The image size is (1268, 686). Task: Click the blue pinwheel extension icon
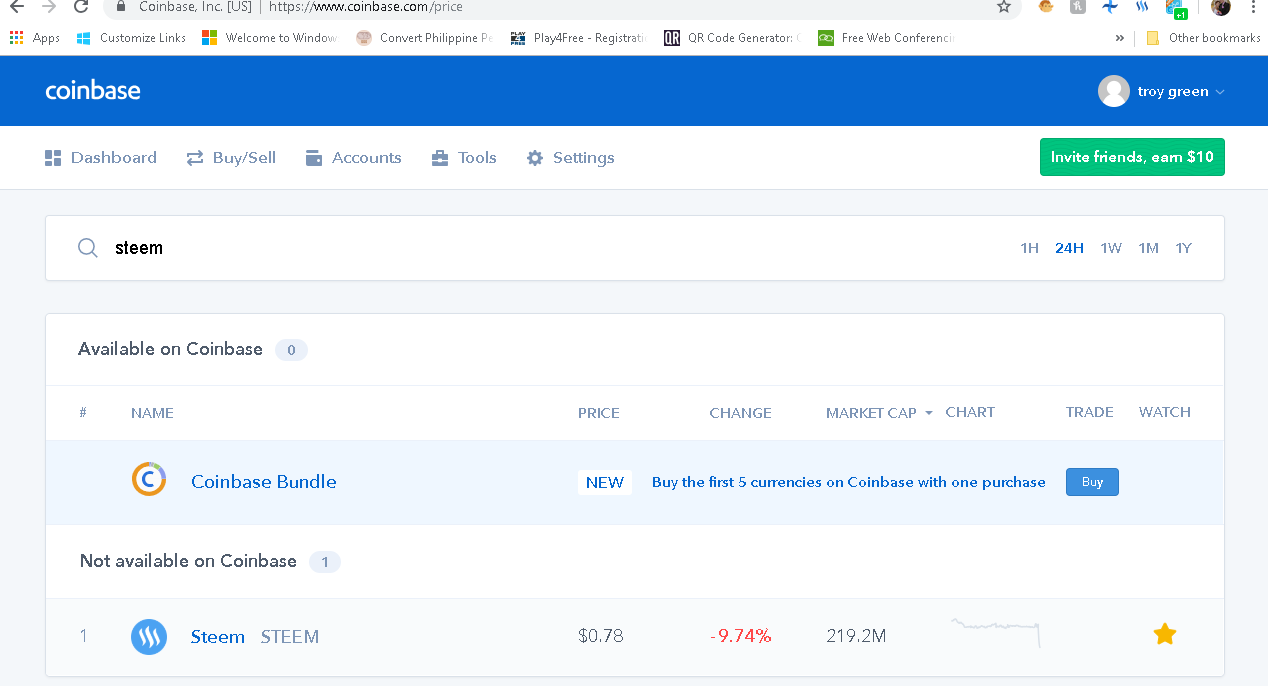[x=1110, y=7]
